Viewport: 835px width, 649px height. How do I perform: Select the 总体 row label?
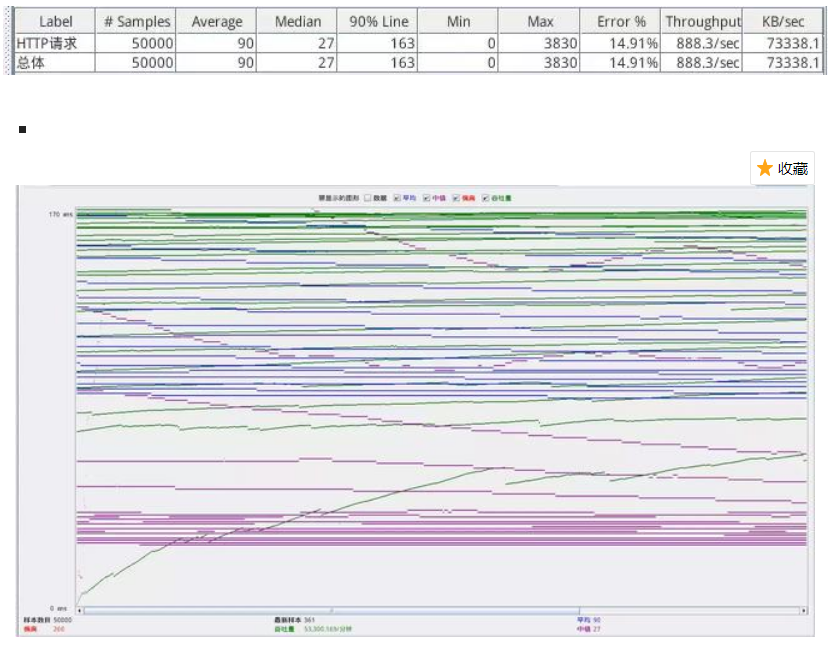click(31, 63)
